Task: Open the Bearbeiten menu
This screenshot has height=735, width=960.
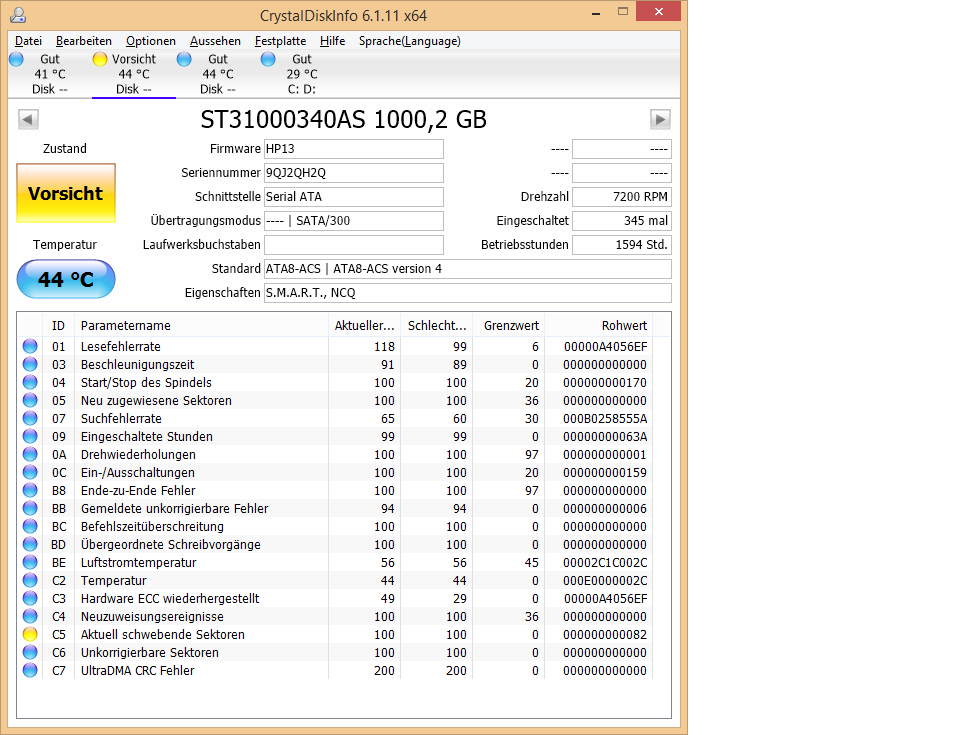Action: click(84, 41)
